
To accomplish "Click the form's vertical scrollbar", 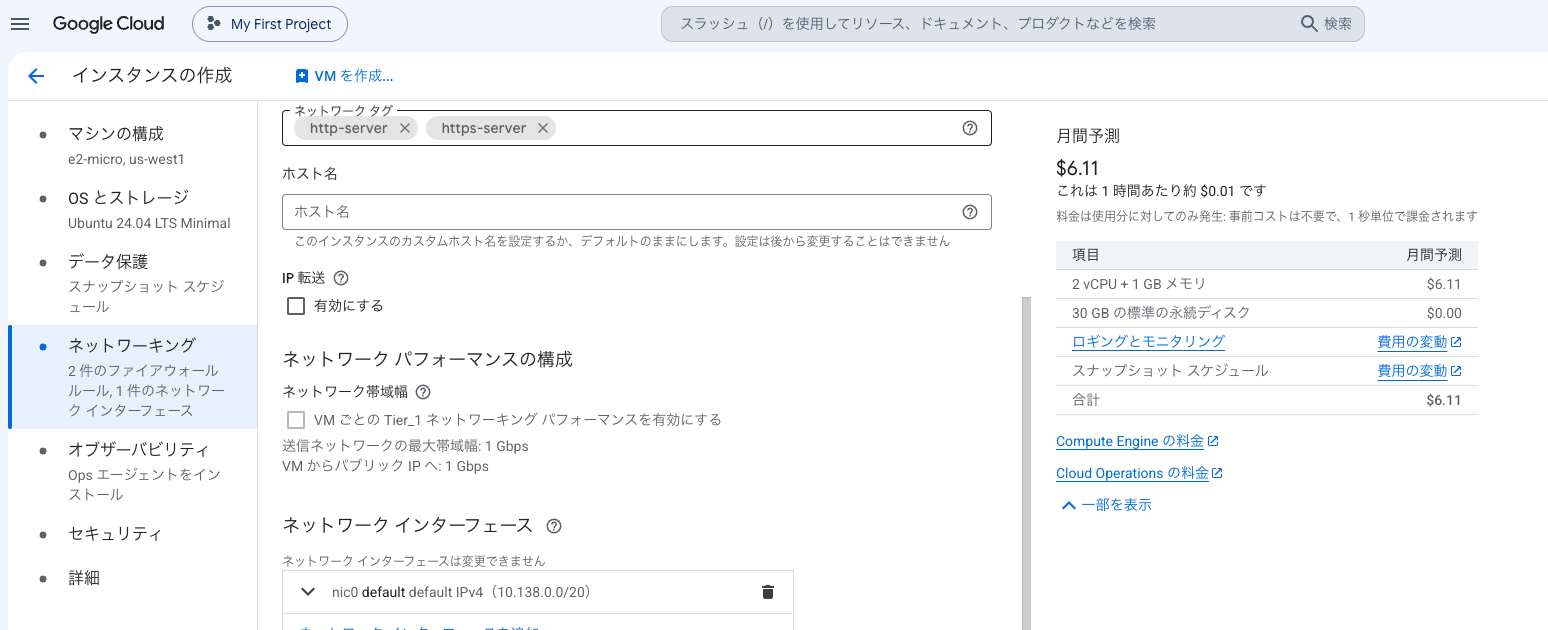I will pyautogui.click(x=1024, y=462).
